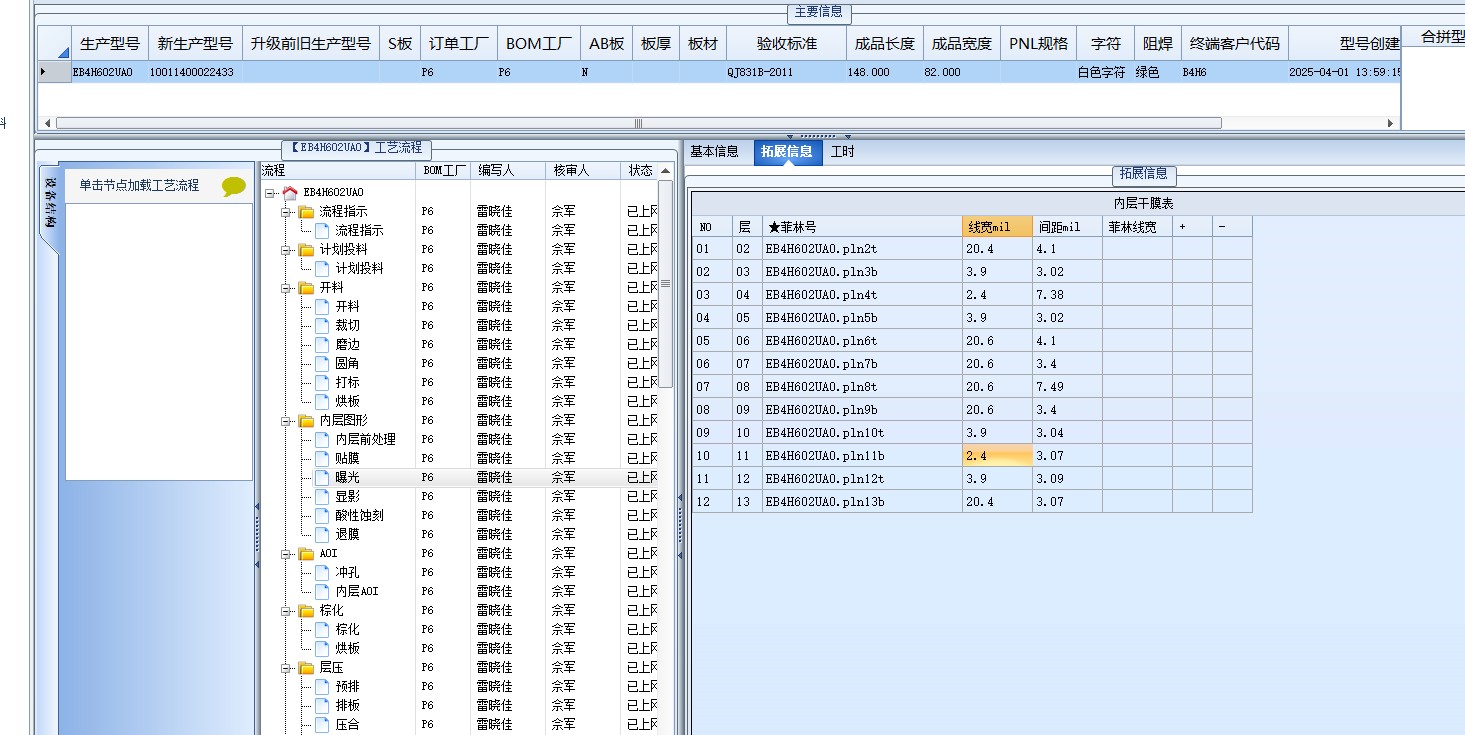This screenshot has height=735, width=1465.
Task: Click the 间距mil column header
Action: [x=1067, y=227]
